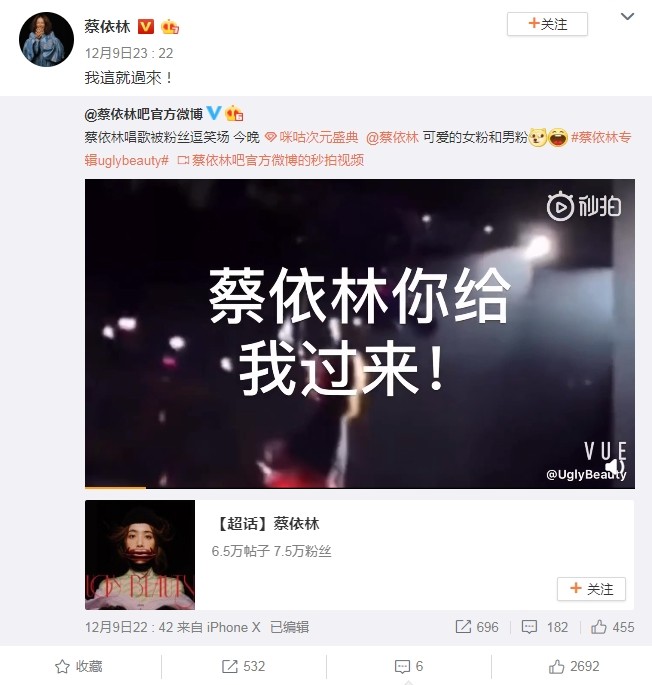Image resolution: width=652 pixels, height=685 pixels.
Task: Expand the post options chevron
Action: point(627,17)
